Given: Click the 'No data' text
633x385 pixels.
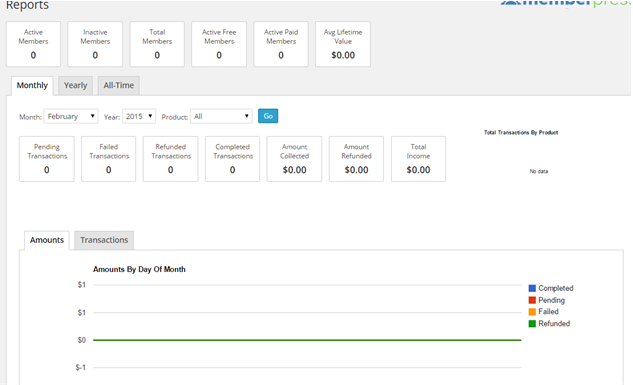Looking at the screenshot, I should (539, 172).
